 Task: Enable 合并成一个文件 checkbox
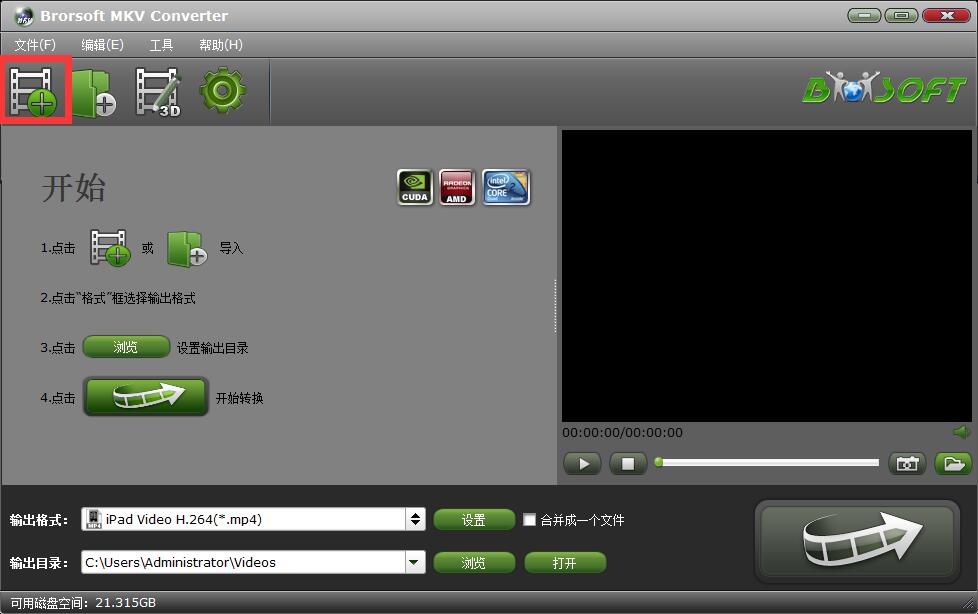point(529,519)
